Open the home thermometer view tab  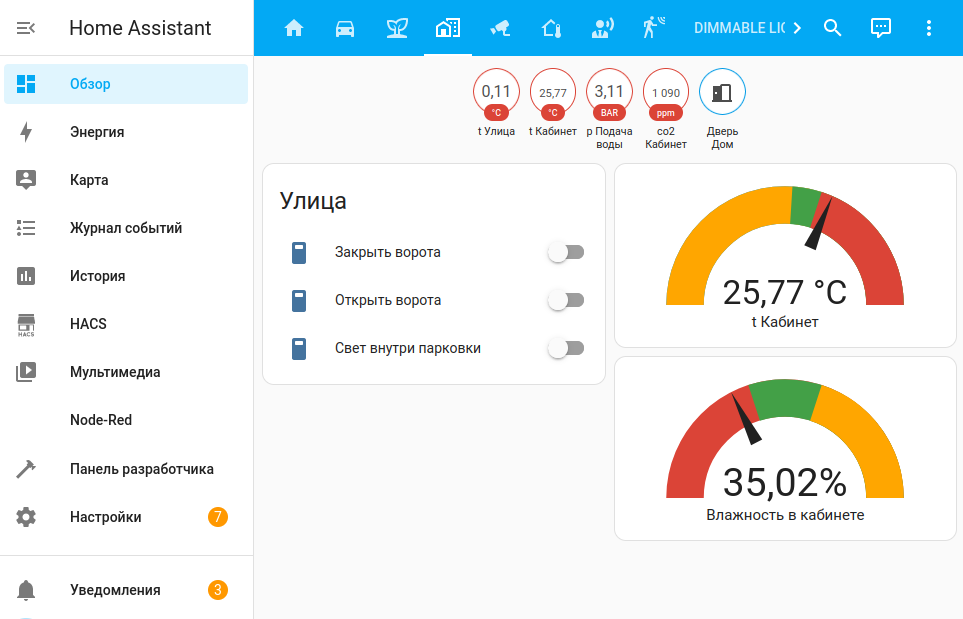click(x=551, y=28)
